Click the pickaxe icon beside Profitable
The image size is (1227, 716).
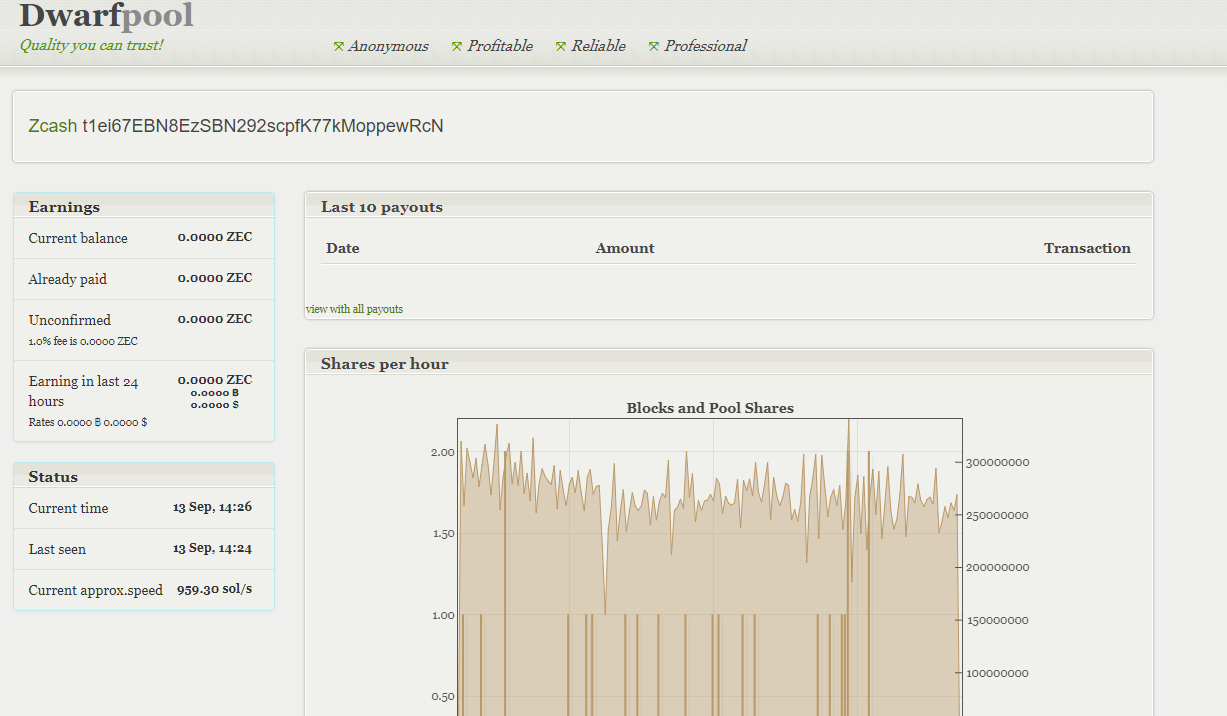(x=457, y=46)
